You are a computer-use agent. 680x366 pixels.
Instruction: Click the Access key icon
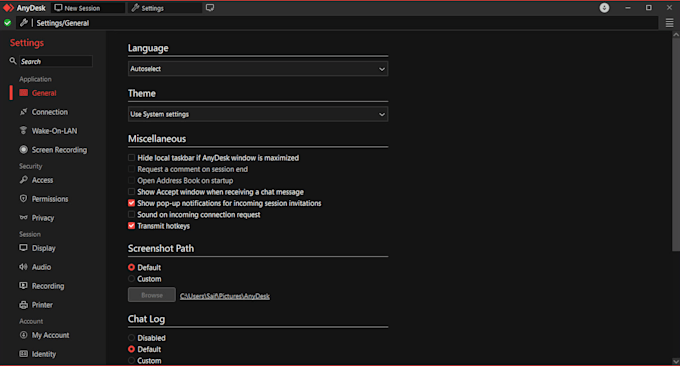(23, 180)
